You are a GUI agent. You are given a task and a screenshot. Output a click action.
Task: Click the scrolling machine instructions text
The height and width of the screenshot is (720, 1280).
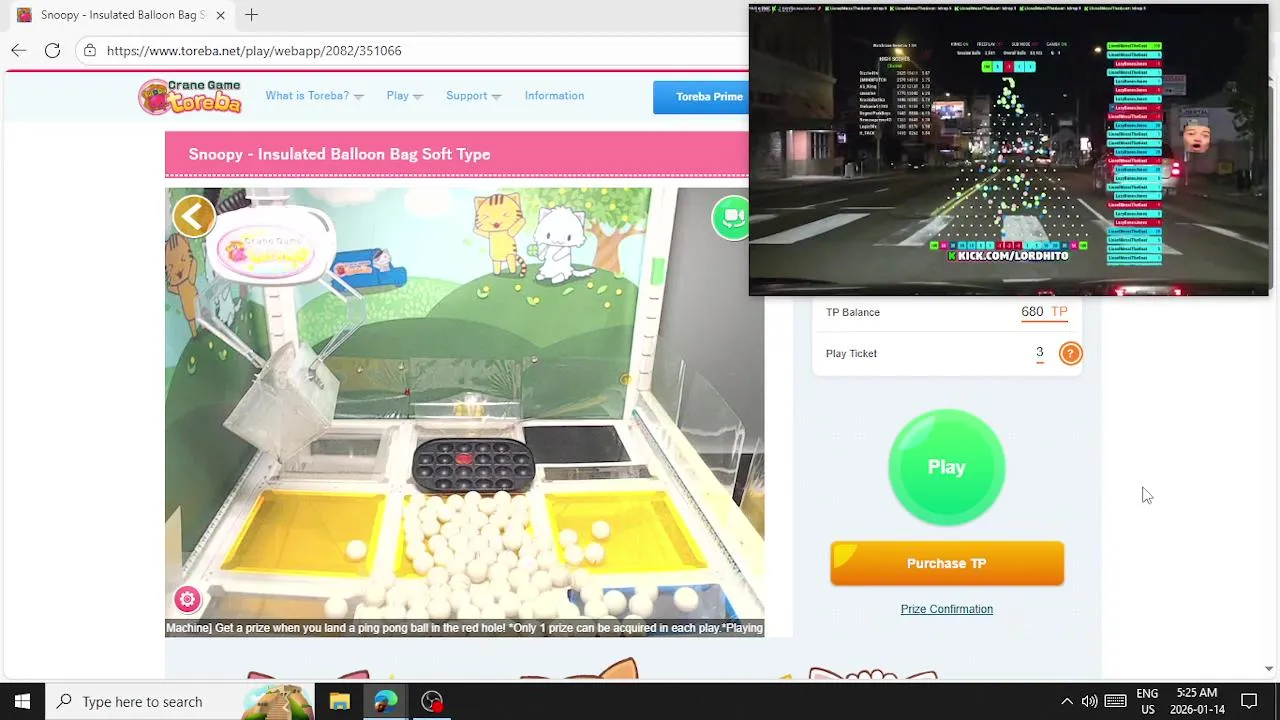pyautogui.click(x=464, y=628)
